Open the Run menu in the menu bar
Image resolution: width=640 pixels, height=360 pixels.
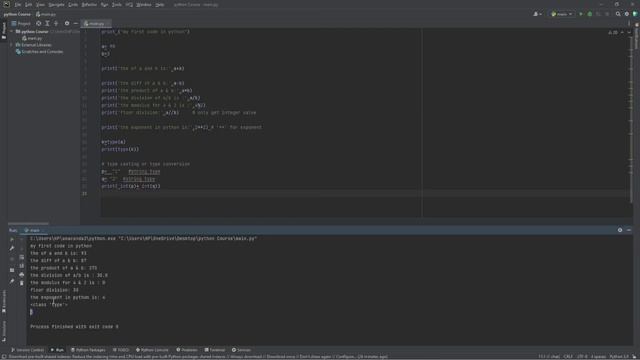(104, 4)
